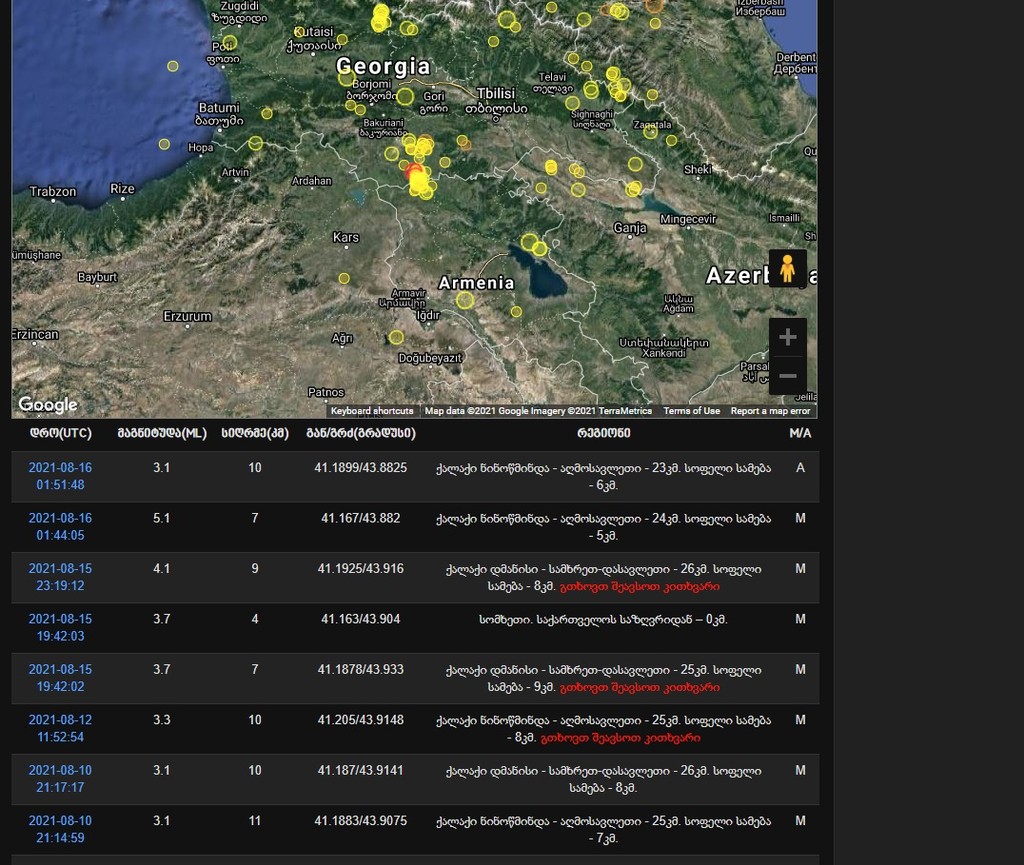The height and width of the screenshot is (865, 1024).
Task: Click the Google logo on the map
Action: tap(47, 405)
